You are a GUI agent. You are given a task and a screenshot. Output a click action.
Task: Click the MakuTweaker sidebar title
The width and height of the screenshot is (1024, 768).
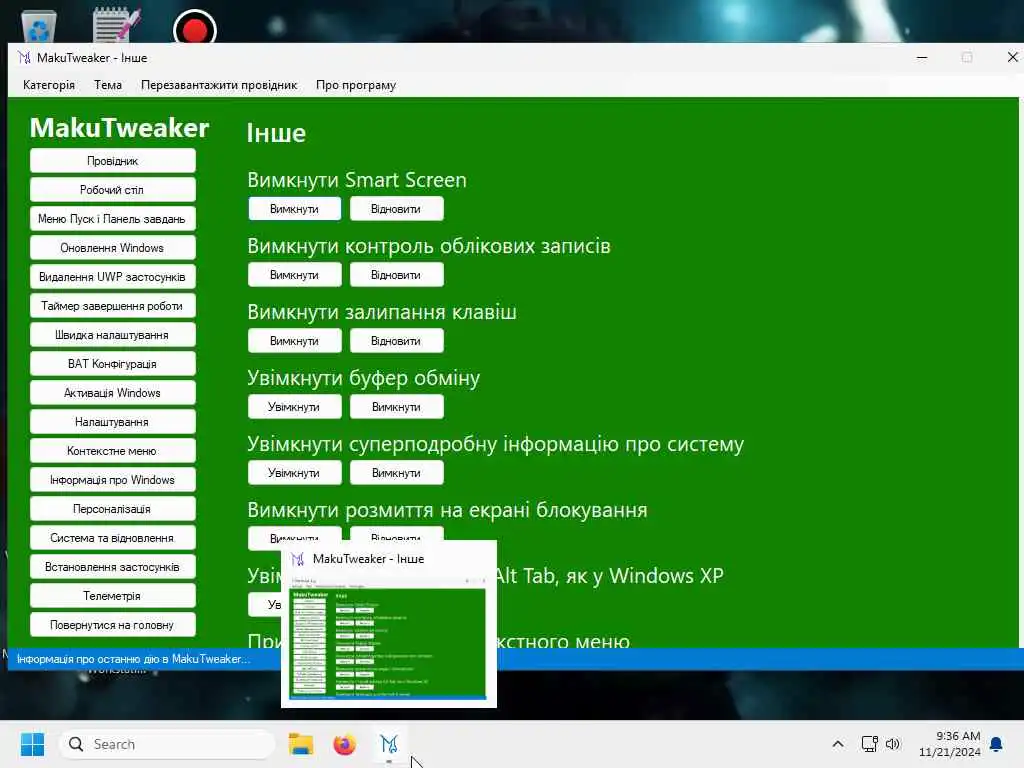point(120,127)
